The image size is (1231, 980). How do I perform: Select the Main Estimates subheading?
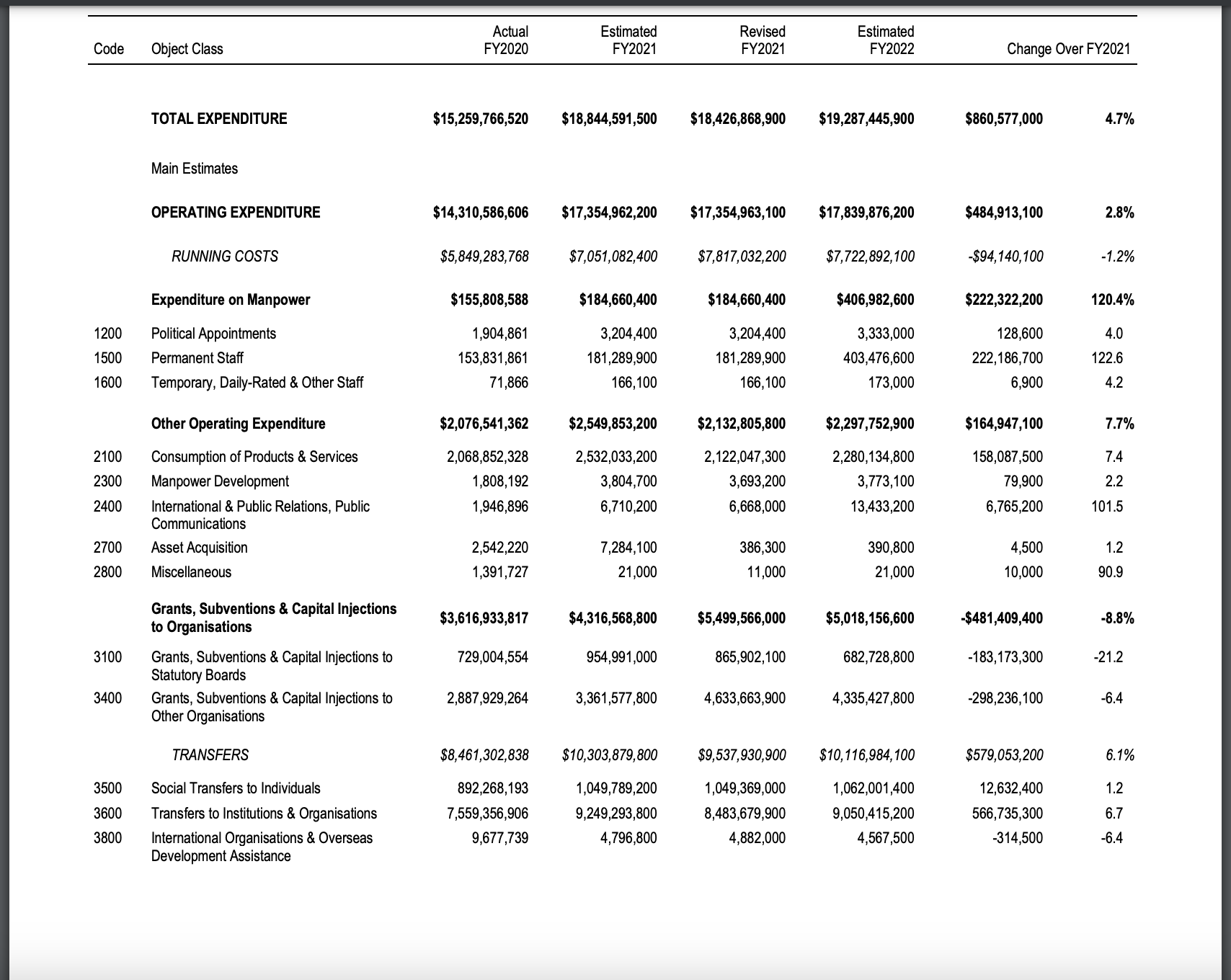click(194, 169)
